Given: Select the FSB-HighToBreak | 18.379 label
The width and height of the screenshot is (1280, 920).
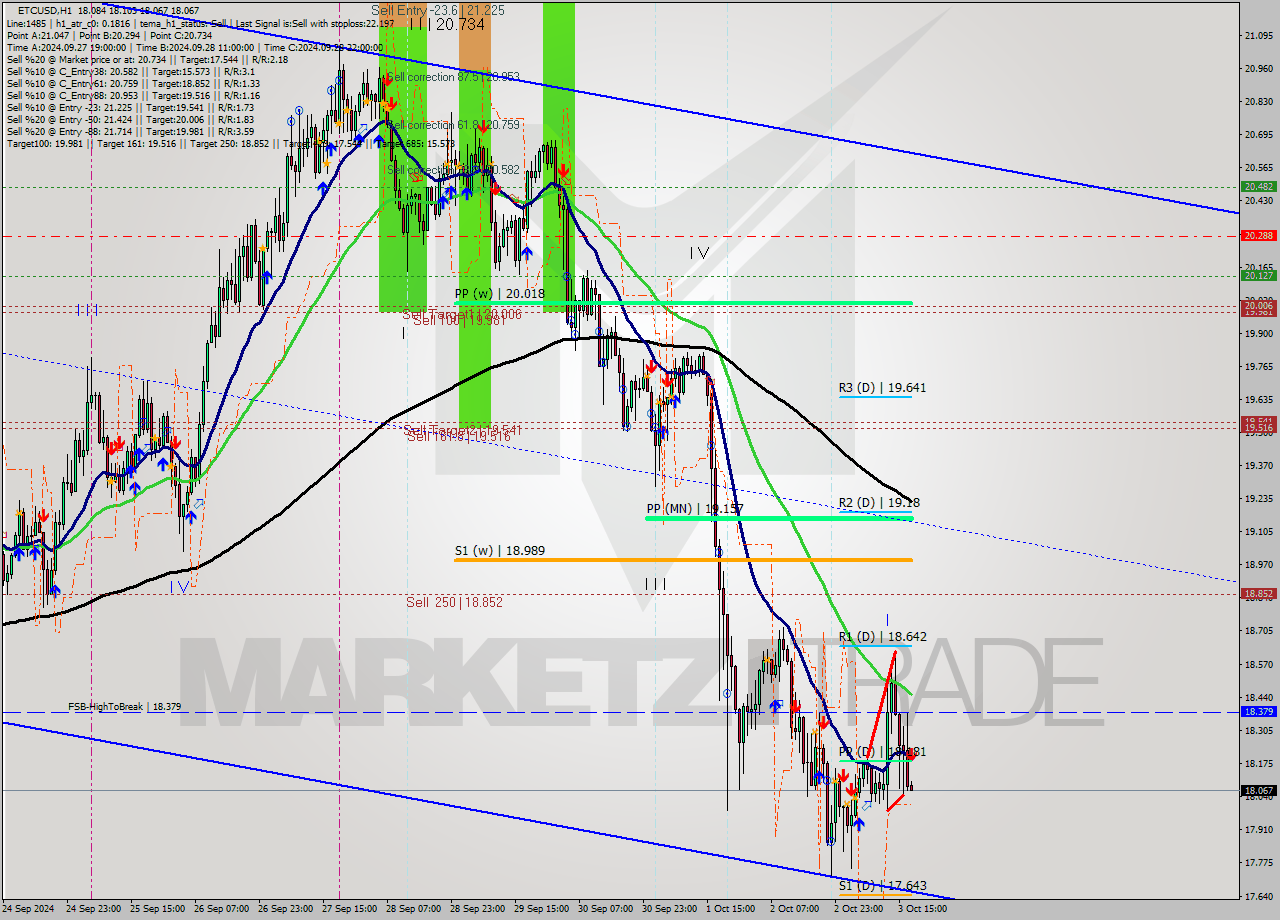Looking at the screenshot, I should pyautogui.click(x=124, y=706).
